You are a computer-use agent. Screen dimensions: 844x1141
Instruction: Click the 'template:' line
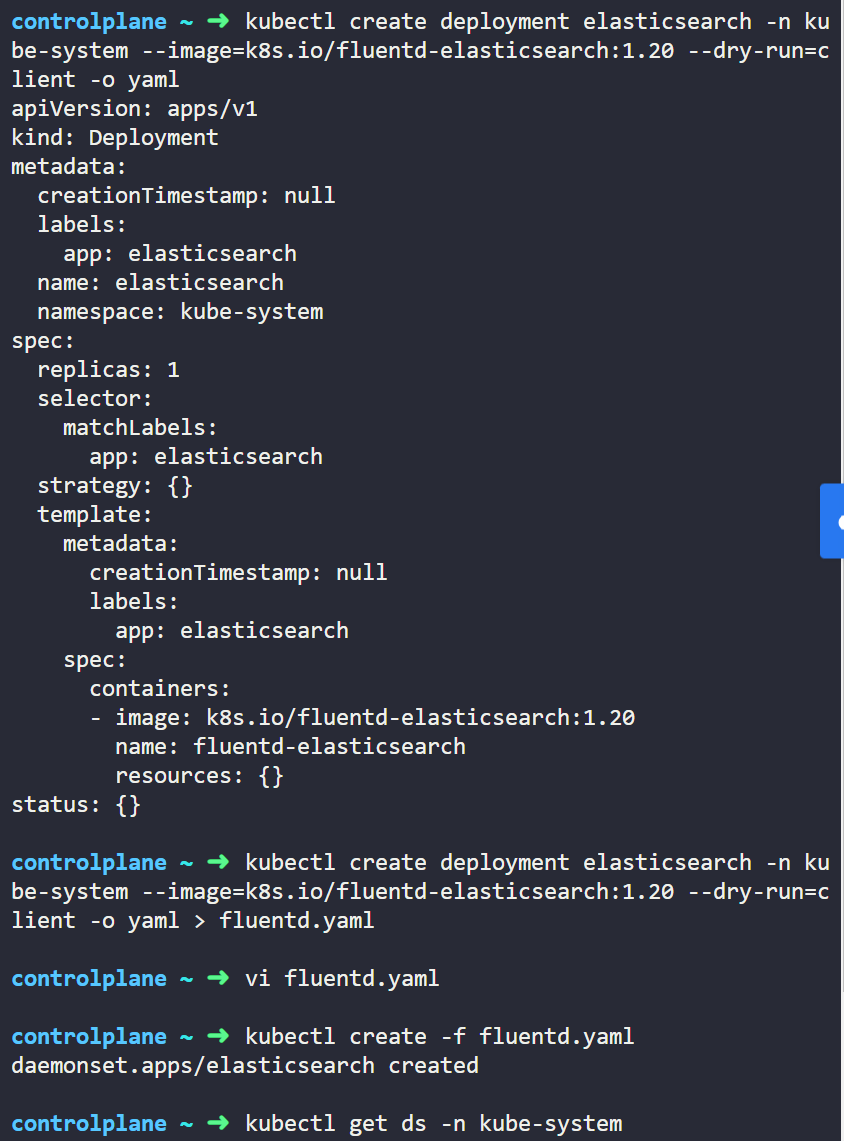coord(95,514)
